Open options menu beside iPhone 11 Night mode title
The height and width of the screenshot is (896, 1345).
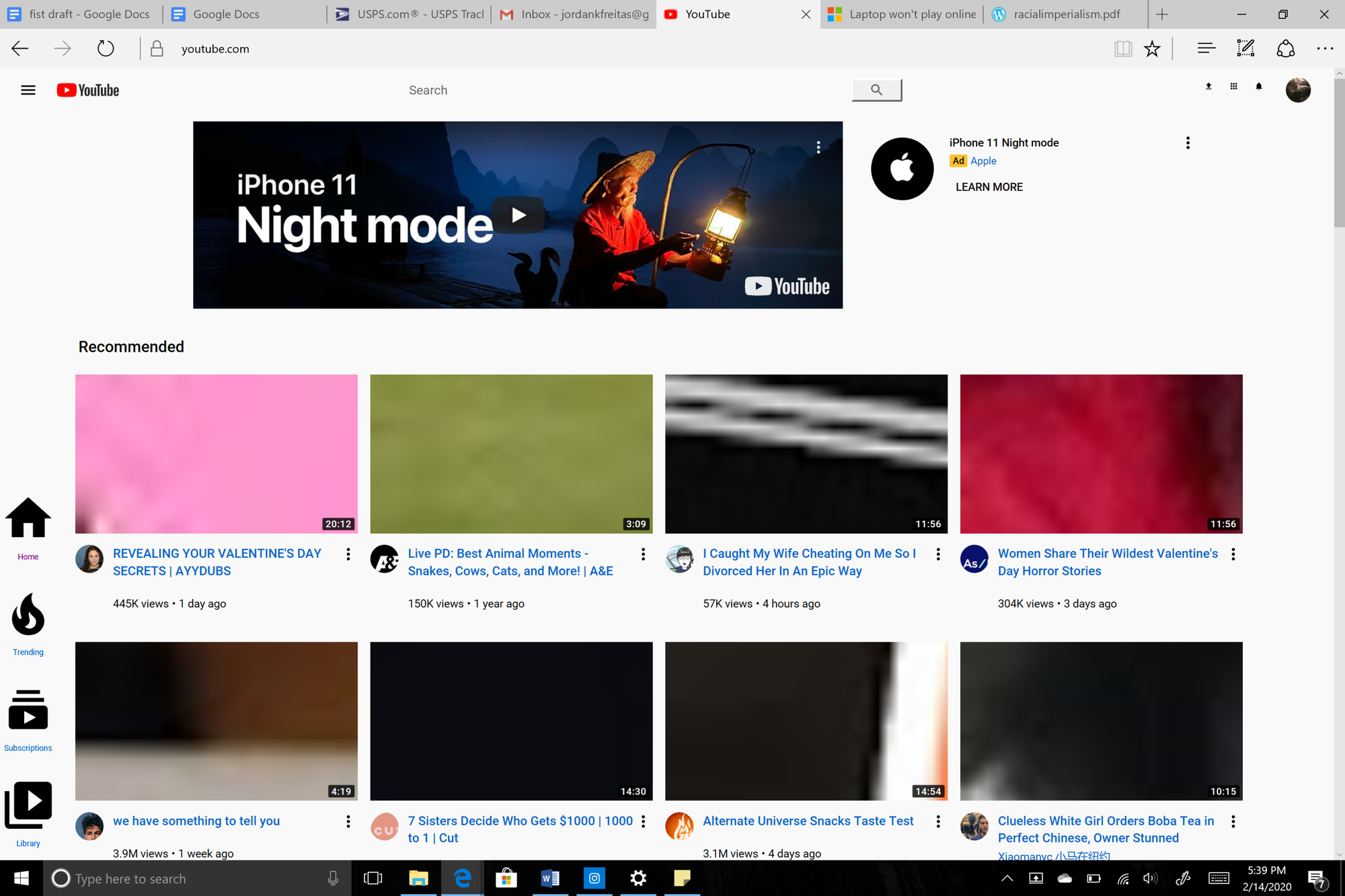tap(1188, 142)
